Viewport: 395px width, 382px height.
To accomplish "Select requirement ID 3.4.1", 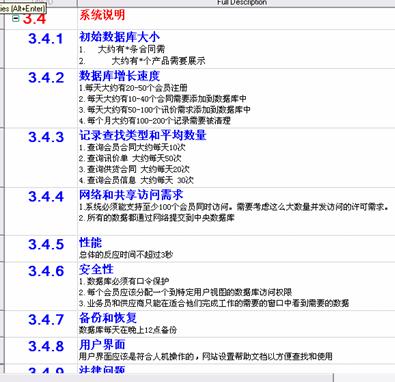I will [x=46, y=39].
